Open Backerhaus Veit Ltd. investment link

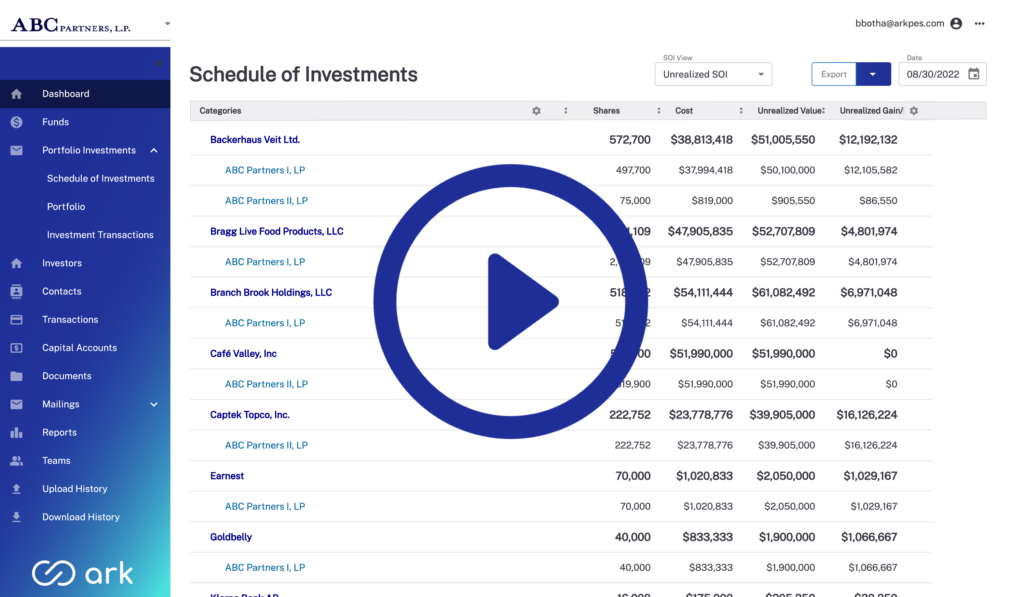click(255, 140)
